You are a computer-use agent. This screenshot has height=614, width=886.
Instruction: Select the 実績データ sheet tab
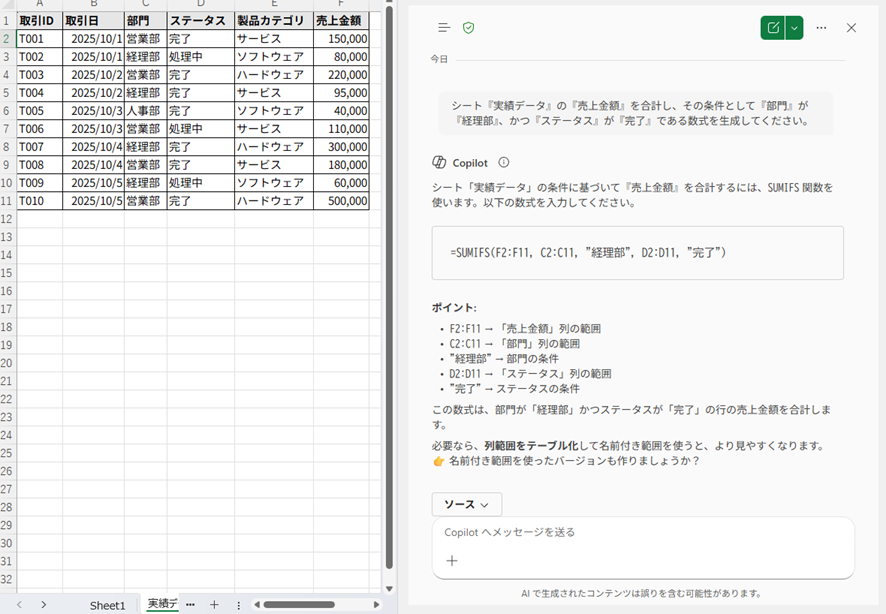coord(163,604)
